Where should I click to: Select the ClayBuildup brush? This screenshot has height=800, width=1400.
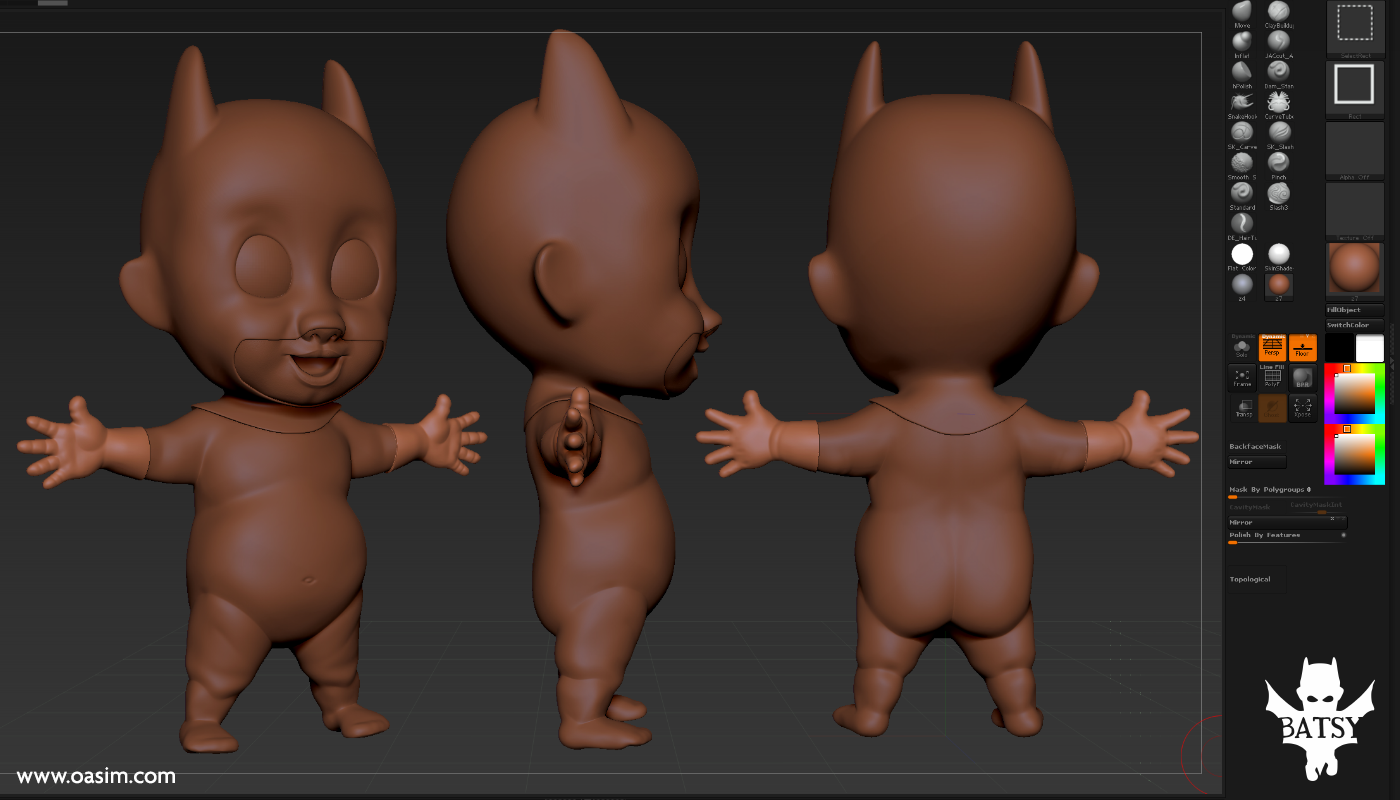click(1280, 13)
